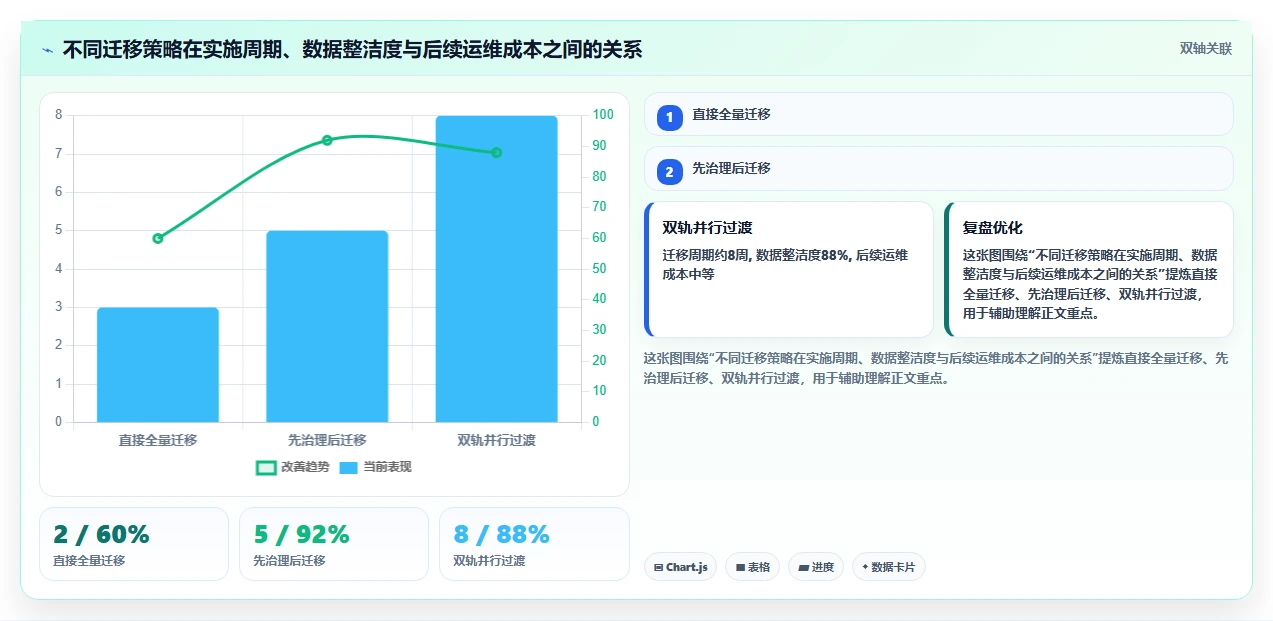
Task: Click the 先治理后迁移 x-axis label
Action: [327, 440]
